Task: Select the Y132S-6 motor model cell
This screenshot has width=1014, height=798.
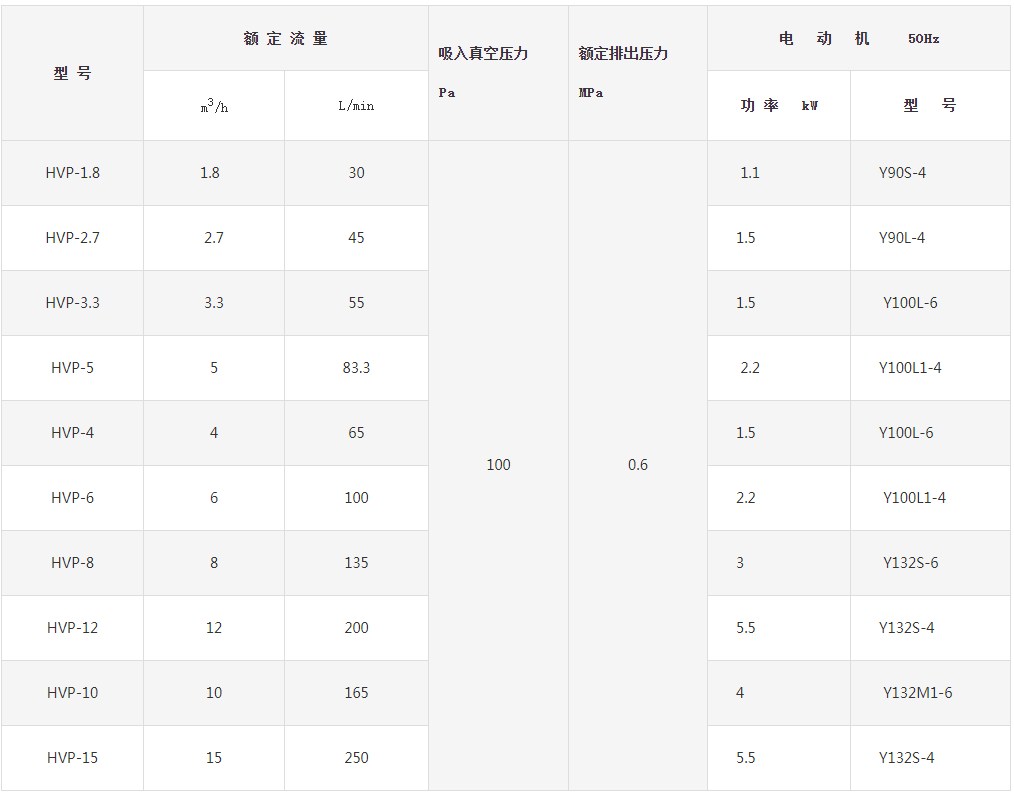Action: coord(910,563)
